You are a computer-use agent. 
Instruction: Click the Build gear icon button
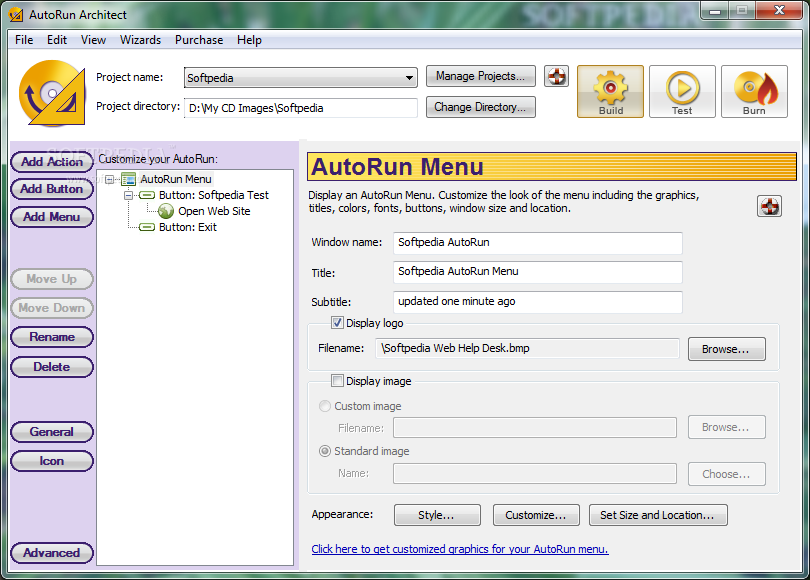click(x=610, y=91)
